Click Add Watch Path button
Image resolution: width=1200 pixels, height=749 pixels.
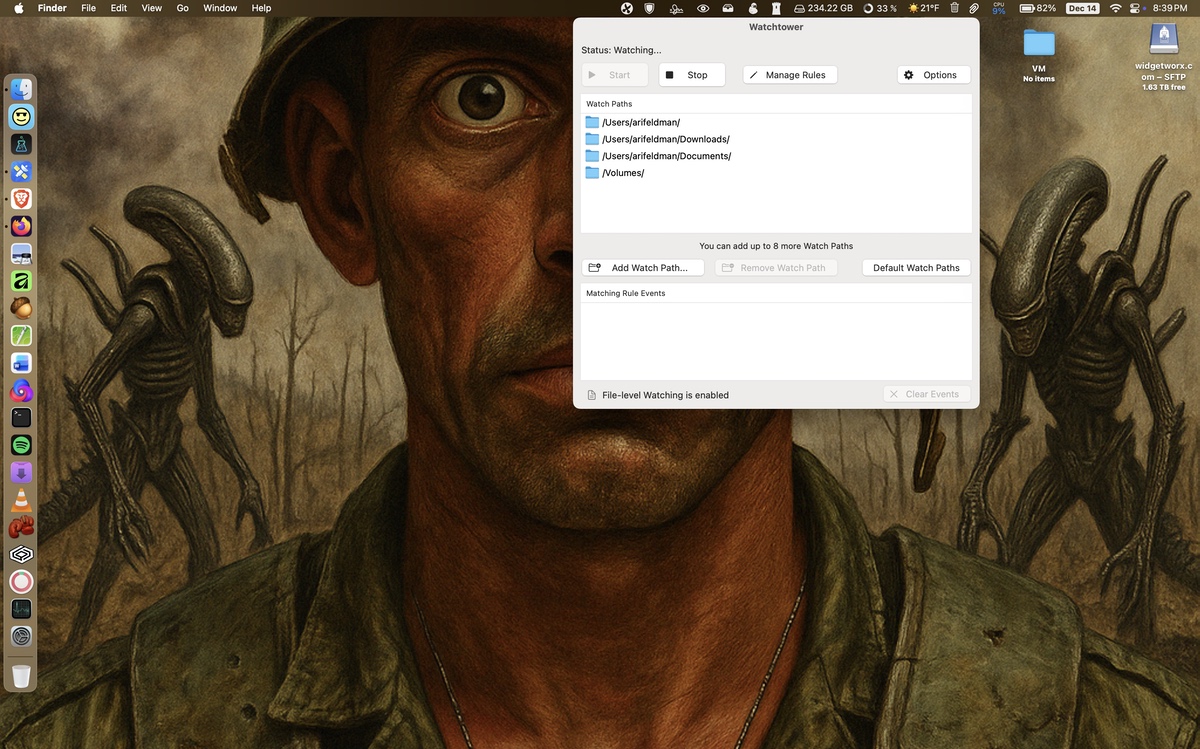coord(642,268)
